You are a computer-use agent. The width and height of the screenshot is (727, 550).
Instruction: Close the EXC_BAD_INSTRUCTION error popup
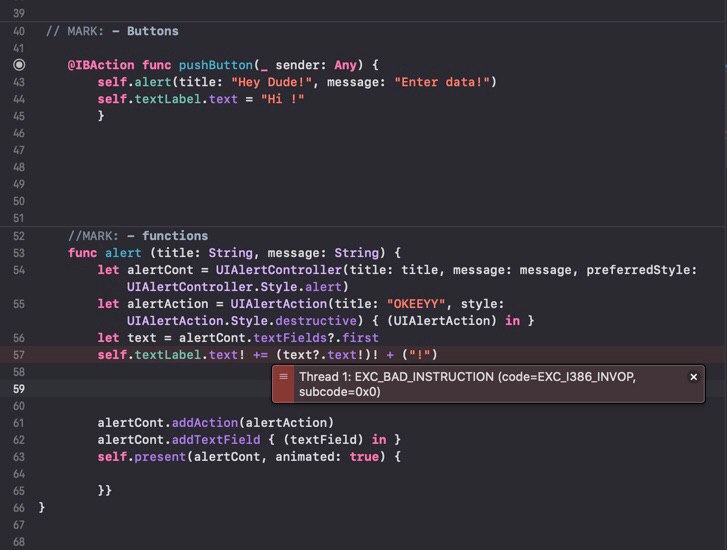pos(693,377)
